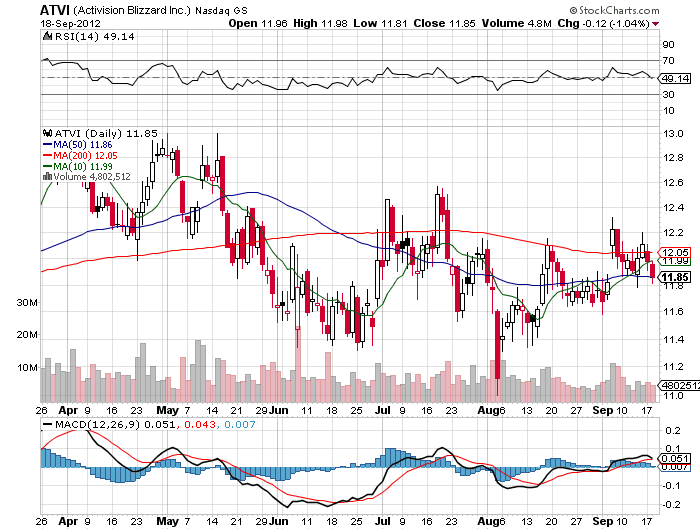Click the RSI(14) mountain icon
Screen dimensions: 700x530
click(x=47, y=36)
